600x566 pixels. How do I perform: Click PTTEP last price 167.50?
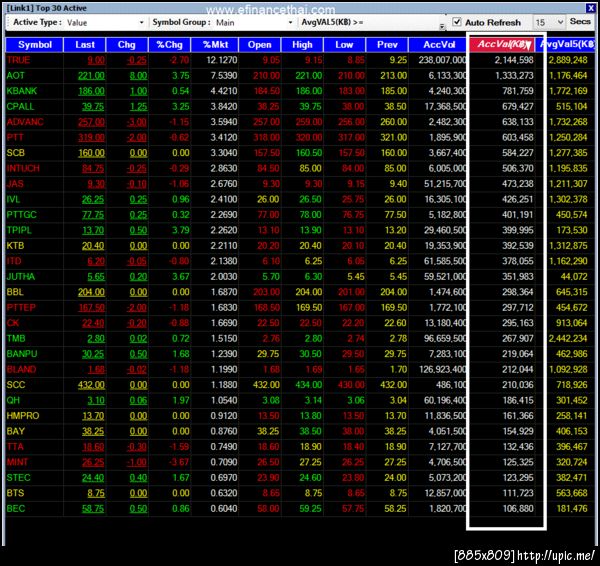click(91, 308)
